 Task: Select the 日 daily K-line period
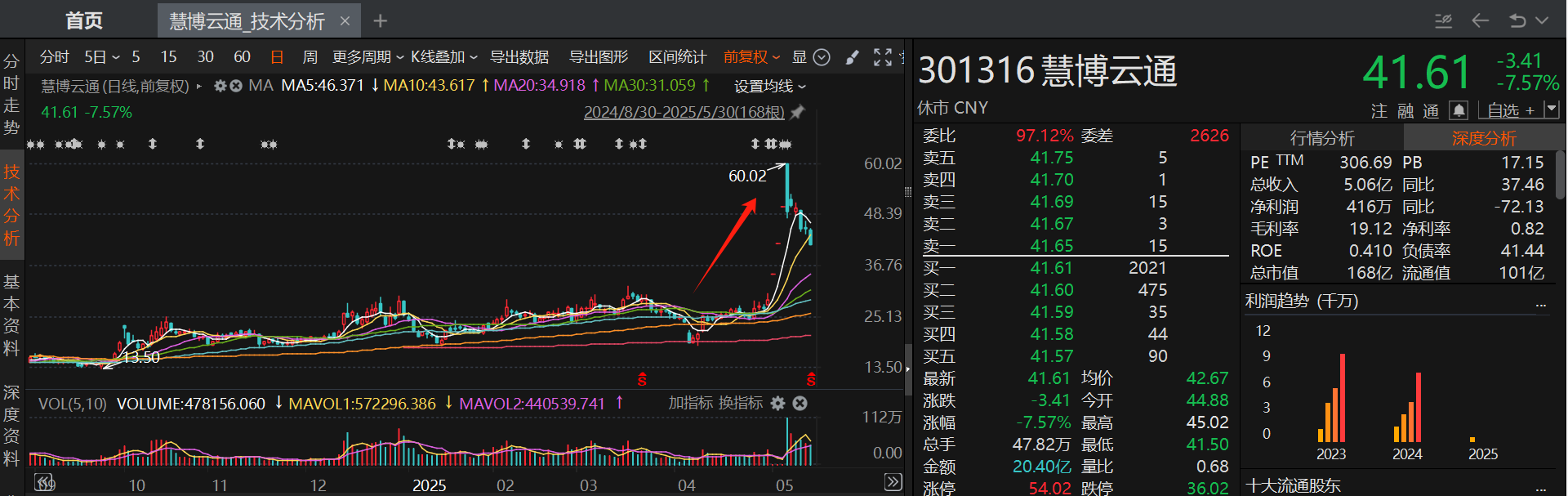(x=277, y=57)
